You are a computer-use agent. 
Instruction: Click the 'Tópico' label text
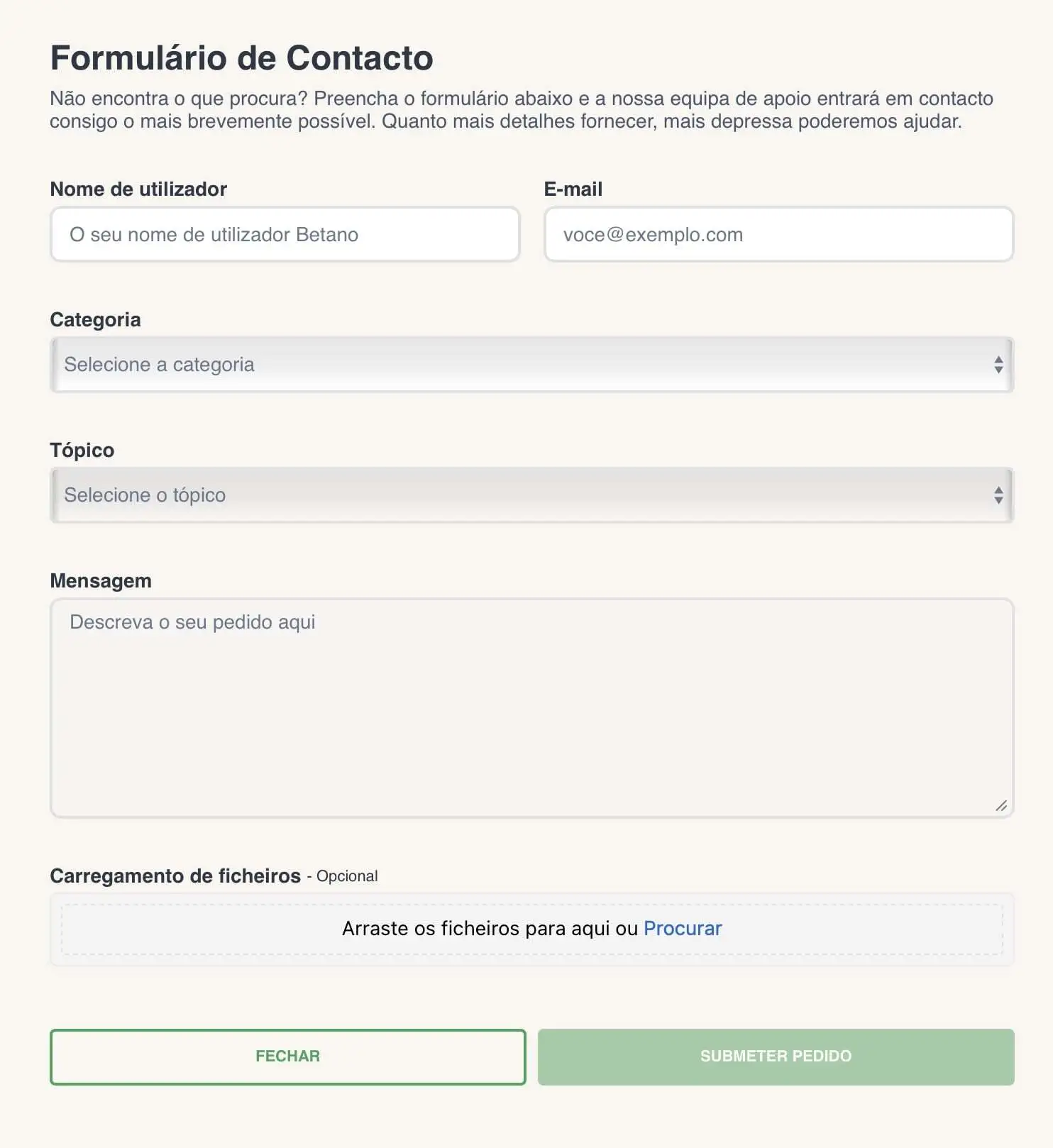(82, 451)
